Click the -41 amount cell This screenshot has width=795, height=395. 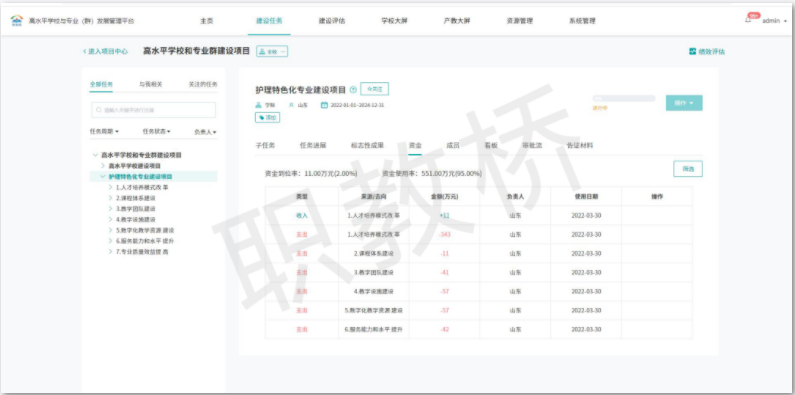[445, 272]
